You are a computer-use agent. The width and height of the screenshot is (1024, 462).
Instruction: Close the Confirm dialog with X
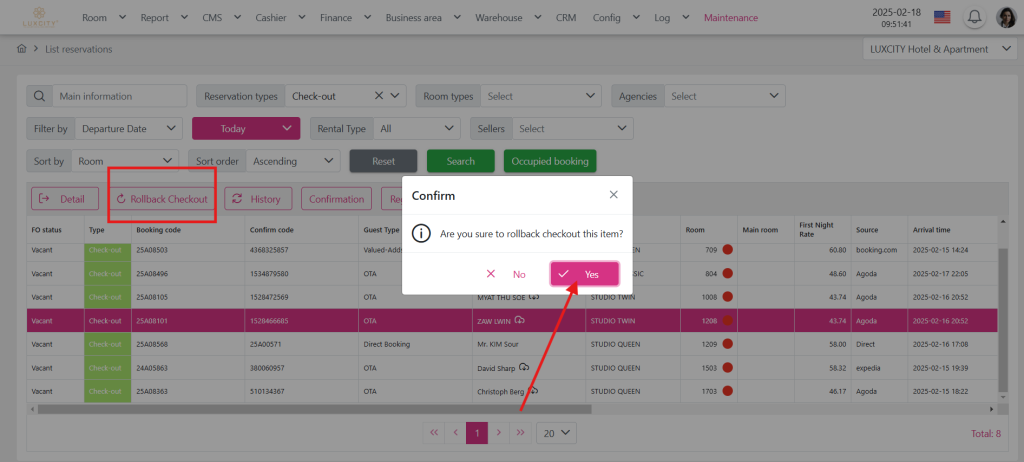613,195
